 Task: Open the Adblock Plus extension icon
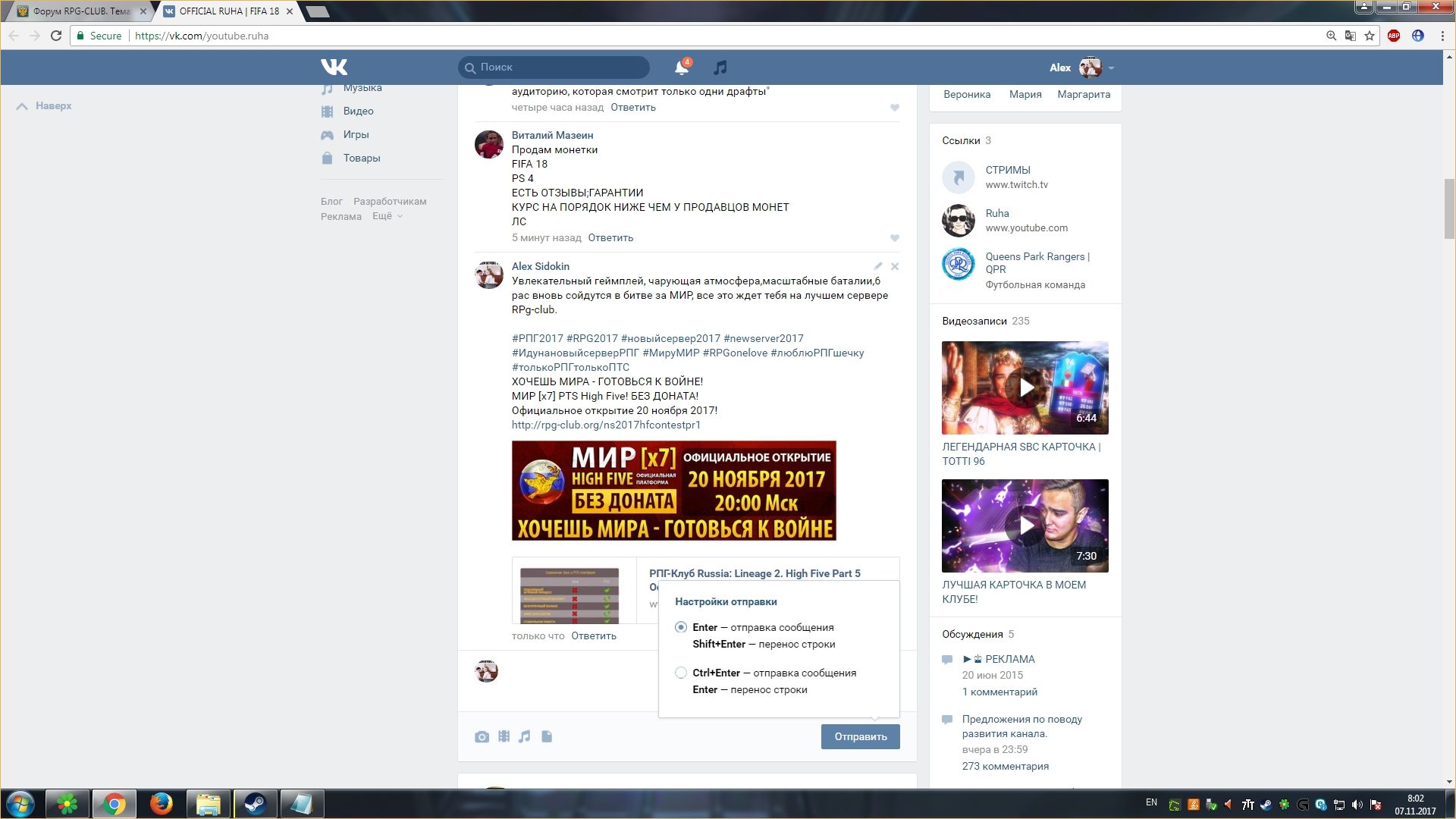tap(1394, 36)
